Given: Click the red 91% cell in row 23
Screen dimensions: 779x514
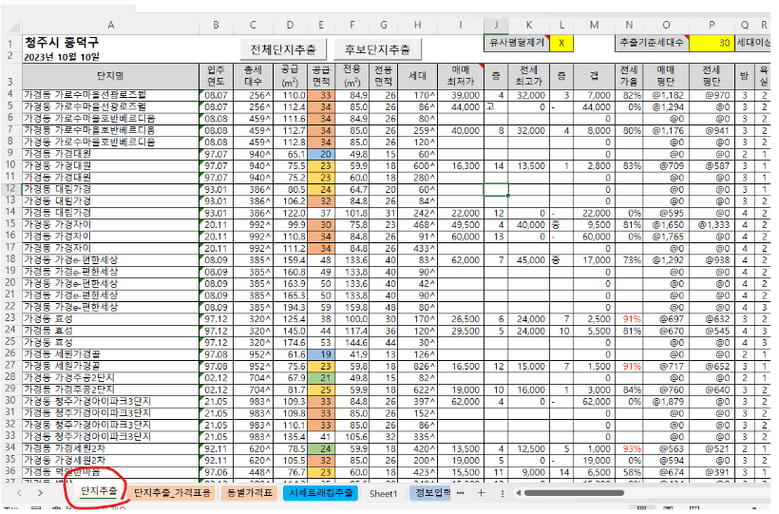Looking at the screenshot, I should (x=629, y=319).
